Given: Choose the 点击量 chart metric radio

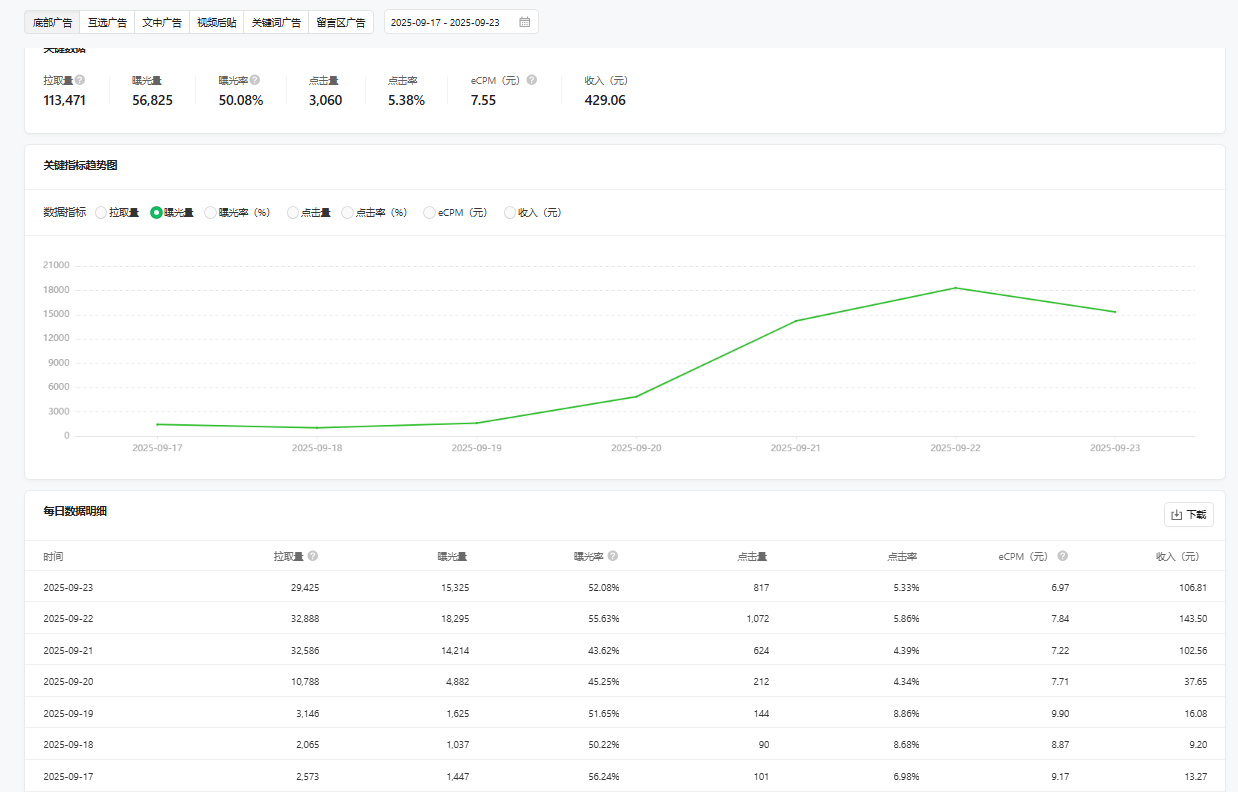Looking at the screenshot, I should point(292,212).
